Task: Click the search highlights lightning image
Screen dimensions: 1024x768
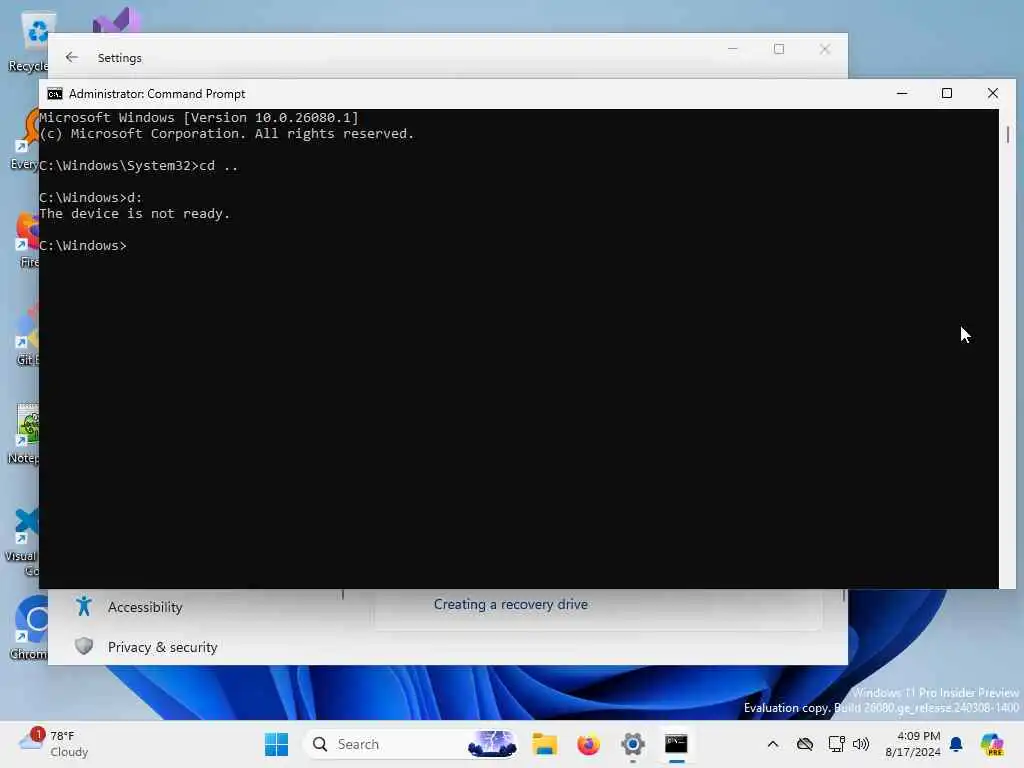Action: pyautogui.click(x=492, y=744)
